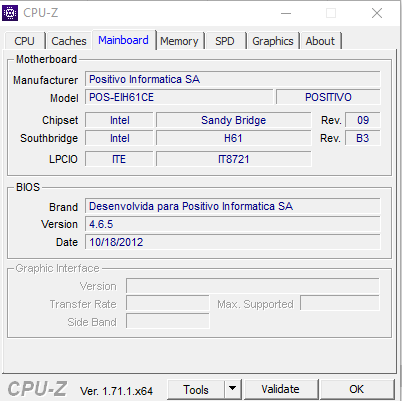Click the Southbridge label

49,138
